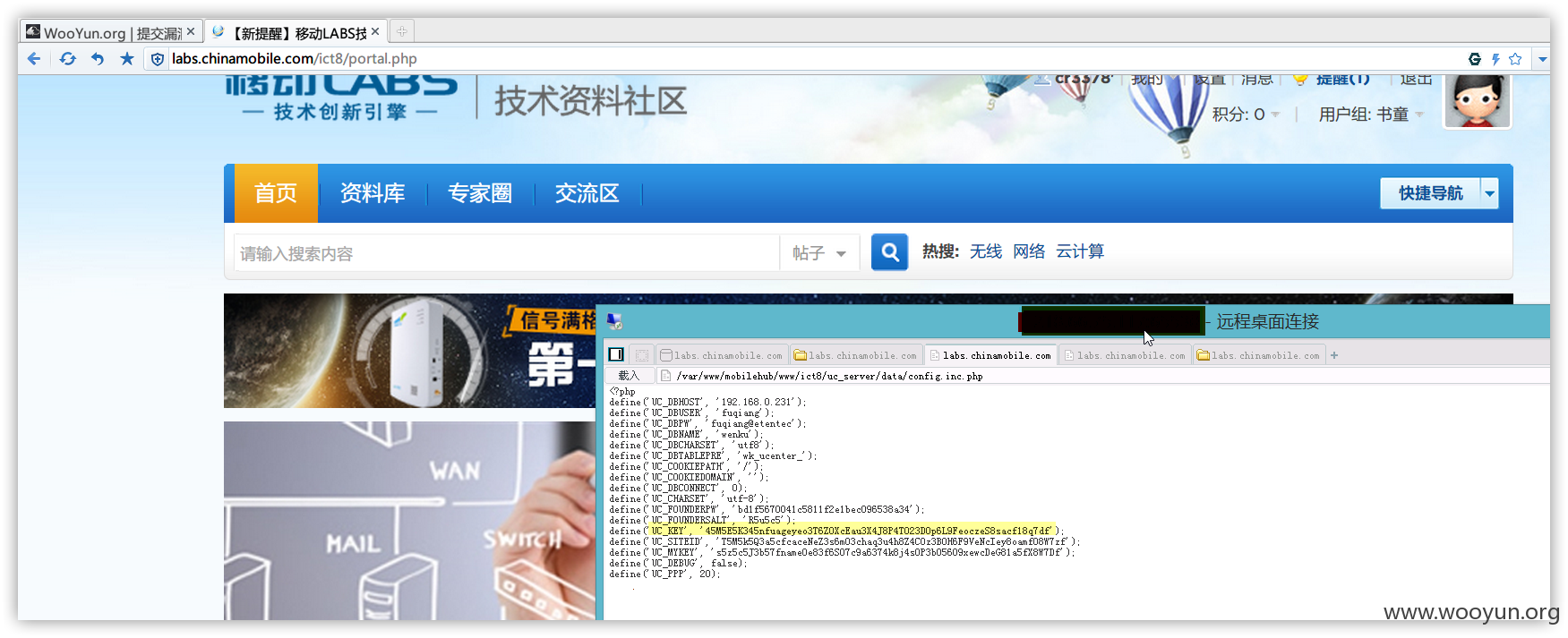Click the user avatar picture
The width and height of the screenshot is (1568, 638).
[x=1478, y=101]
